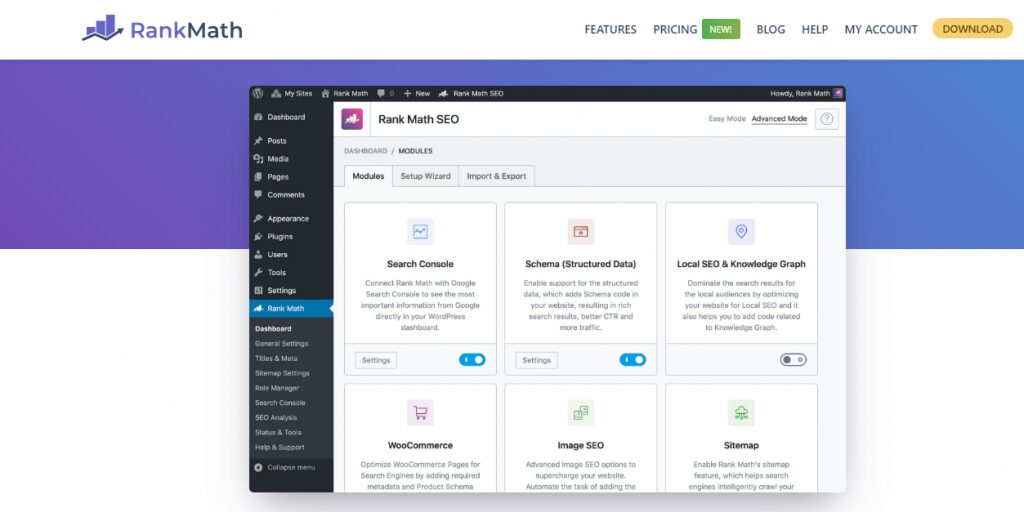Disable the Schema Structured Data toggle

click(x=633, y=360)
